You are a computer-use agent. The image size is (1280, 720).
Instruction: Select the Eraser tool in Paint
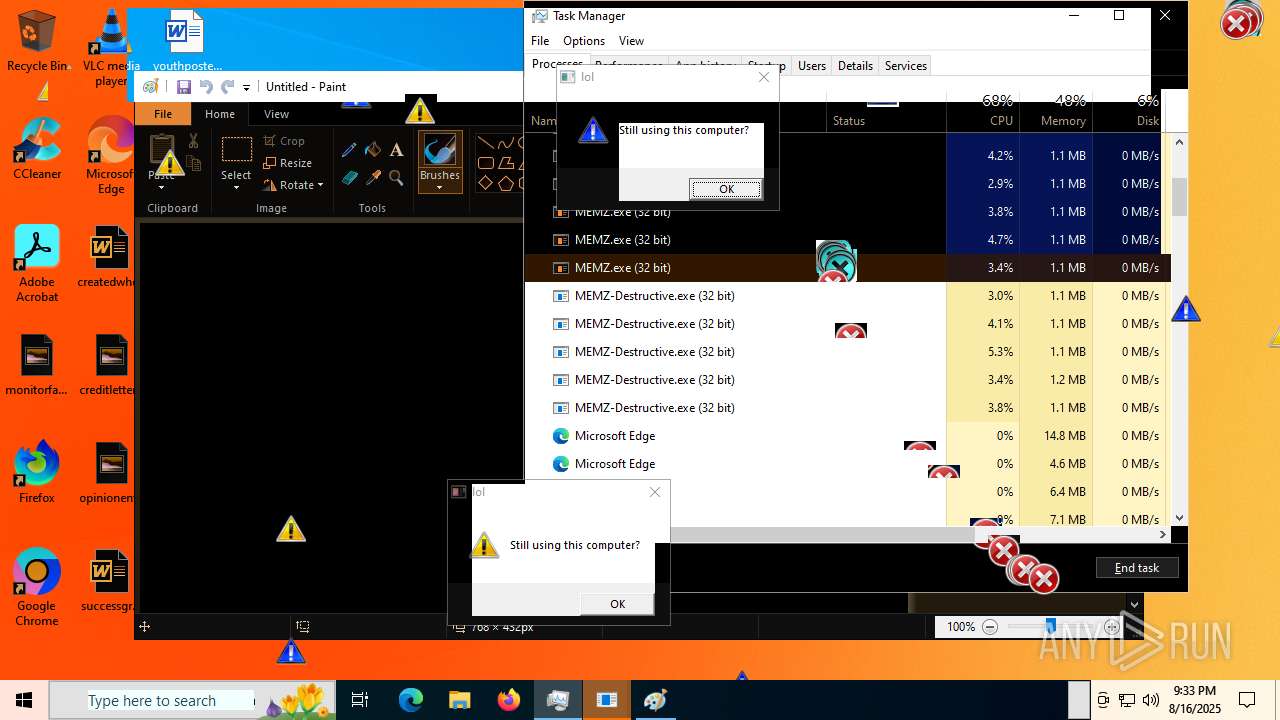pos(349,178)
